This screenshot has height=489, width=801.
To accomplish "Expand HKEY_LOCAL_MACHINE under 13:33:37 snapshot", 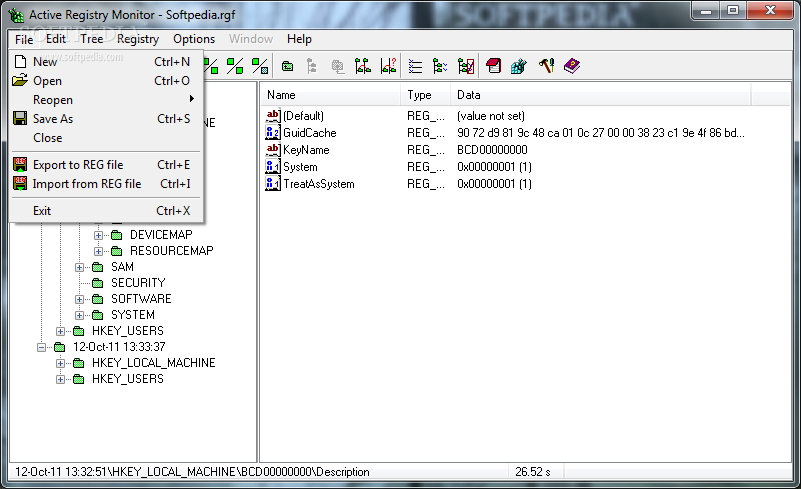I will coord(60,363).
